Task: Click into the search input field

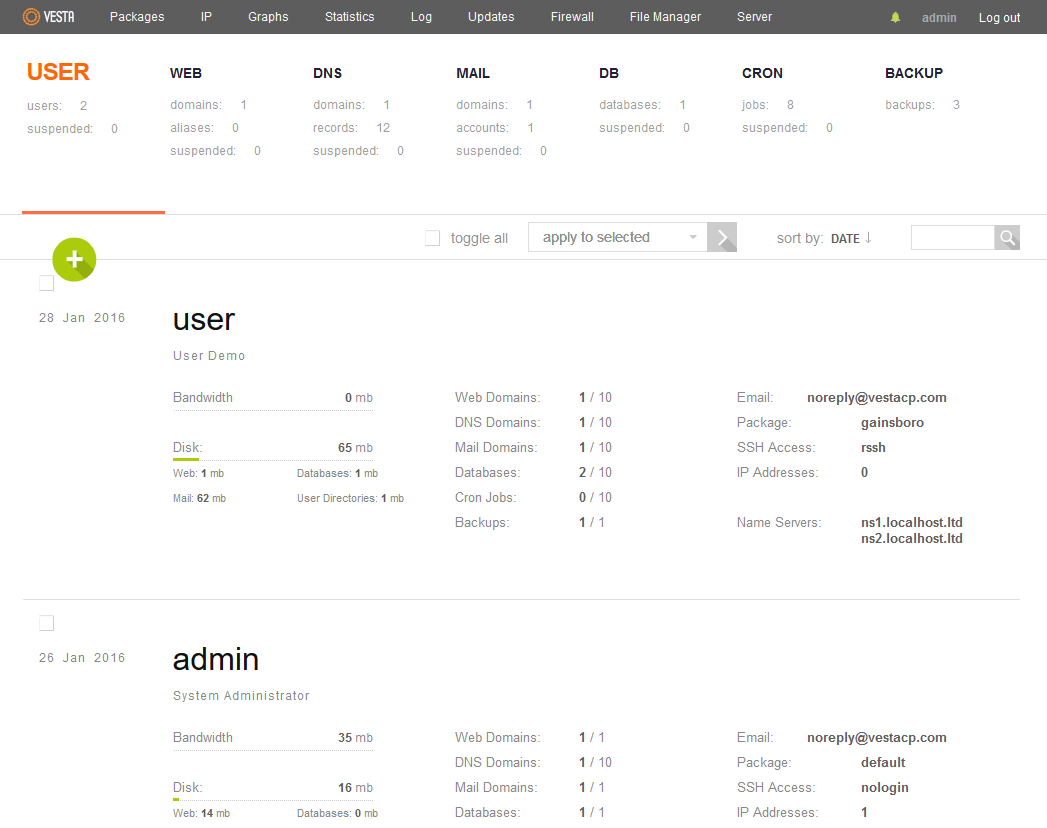Action: pyautogui.click(x=952, y=238)
